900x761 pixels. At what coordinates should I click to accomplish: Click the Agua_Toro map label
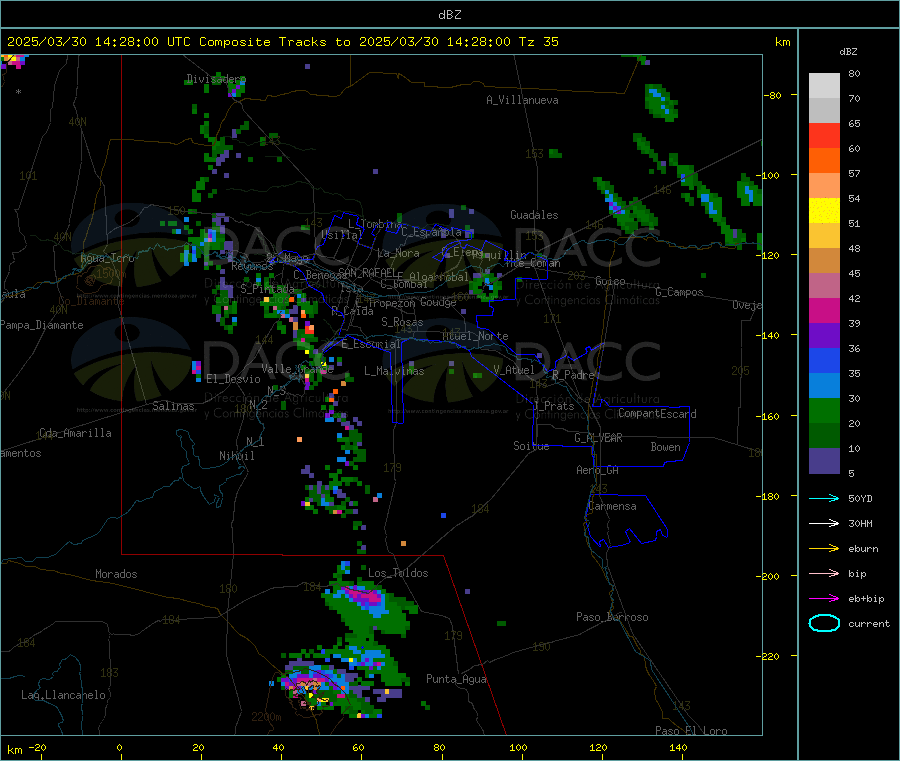[x=107, y=258]
